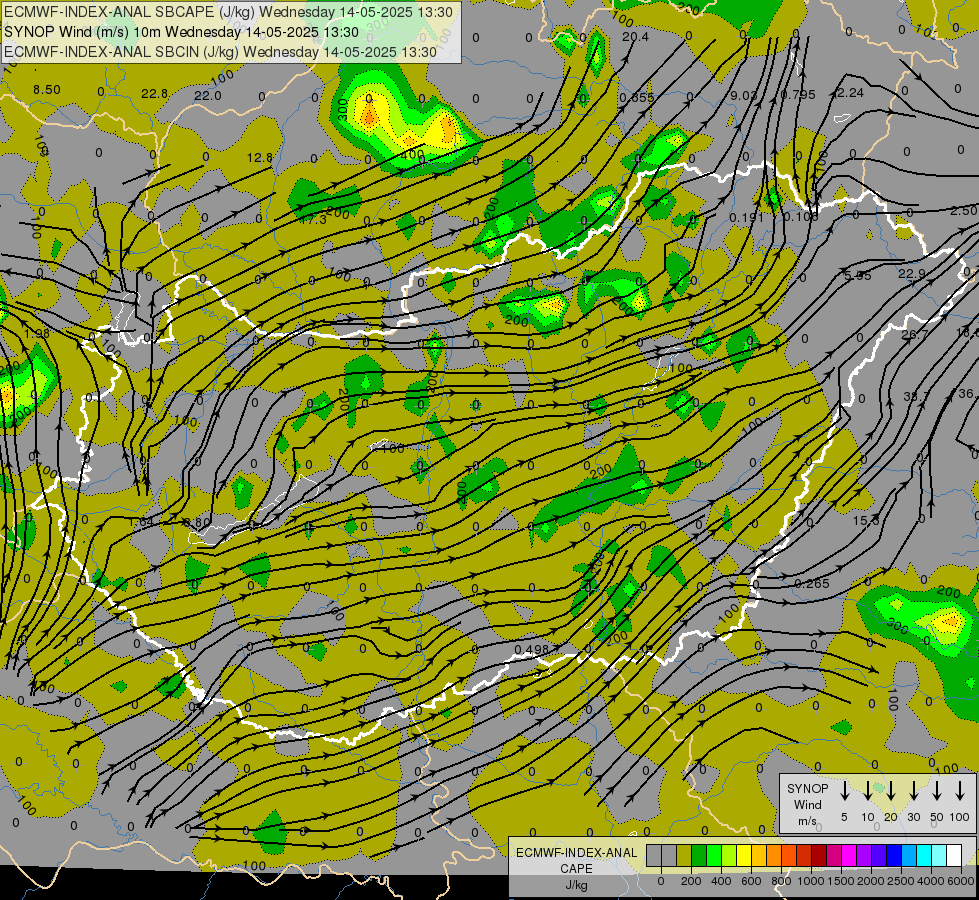Screen dimensions: 979x900
Task: Click the map value '22.8'
Action: click(x=154, y=94)
